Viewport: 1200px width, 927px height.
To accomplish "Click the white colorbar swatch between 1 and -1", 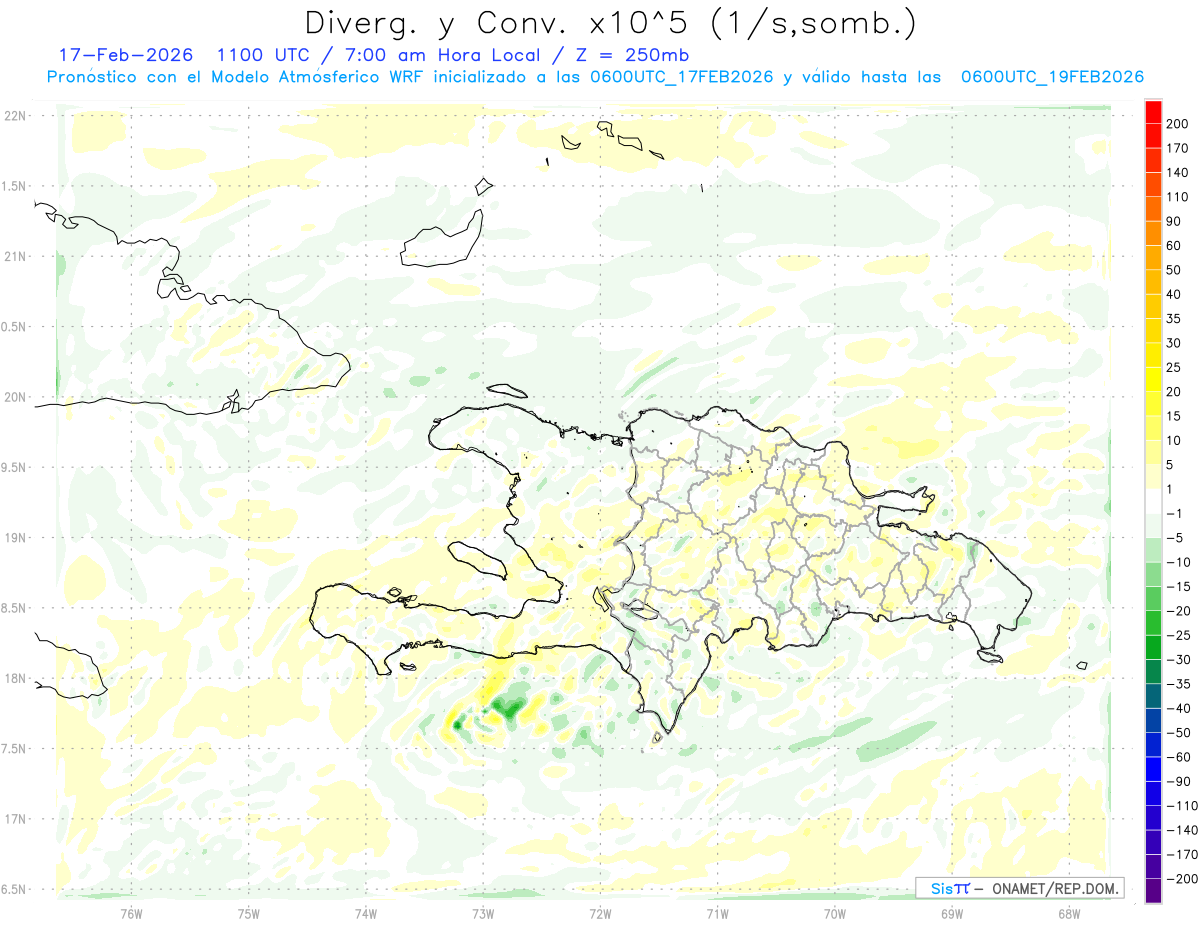I will [x=1153, y=501].
